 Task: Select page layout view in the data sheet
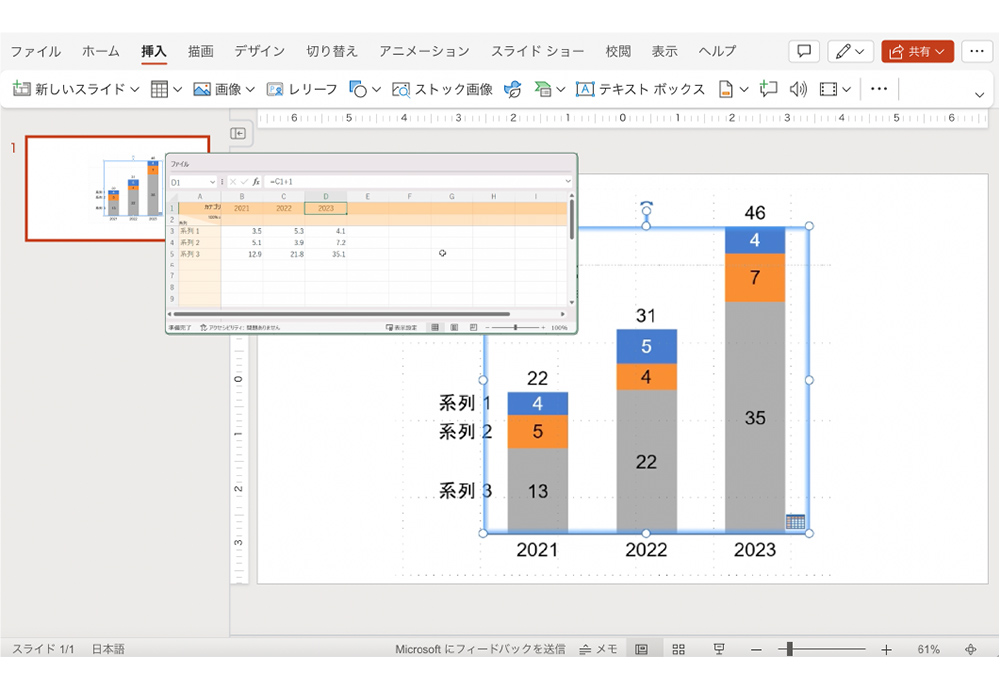click(x=454, y=327)
